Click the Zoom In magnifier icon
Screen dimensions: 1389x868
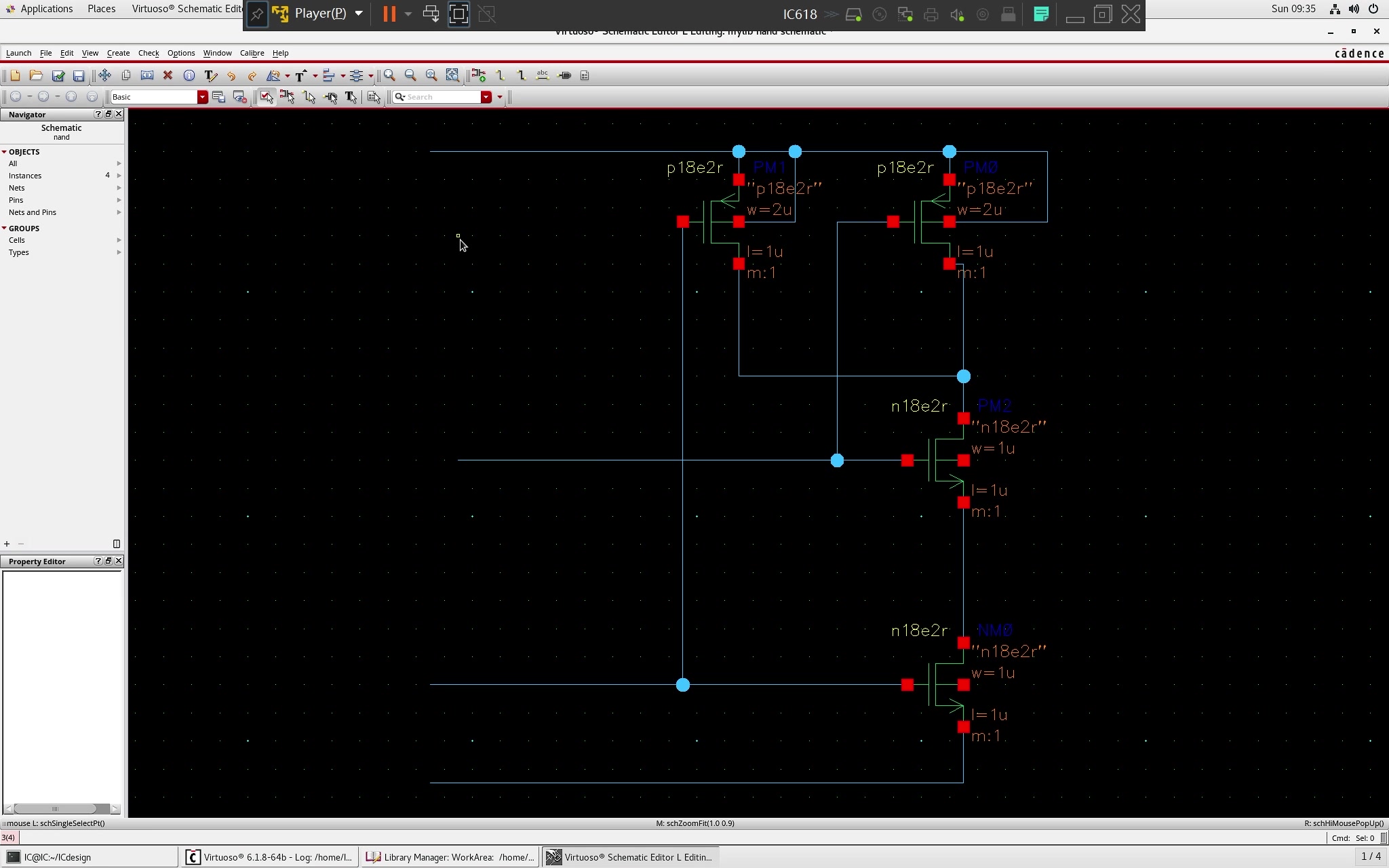[x=389, y=75]
